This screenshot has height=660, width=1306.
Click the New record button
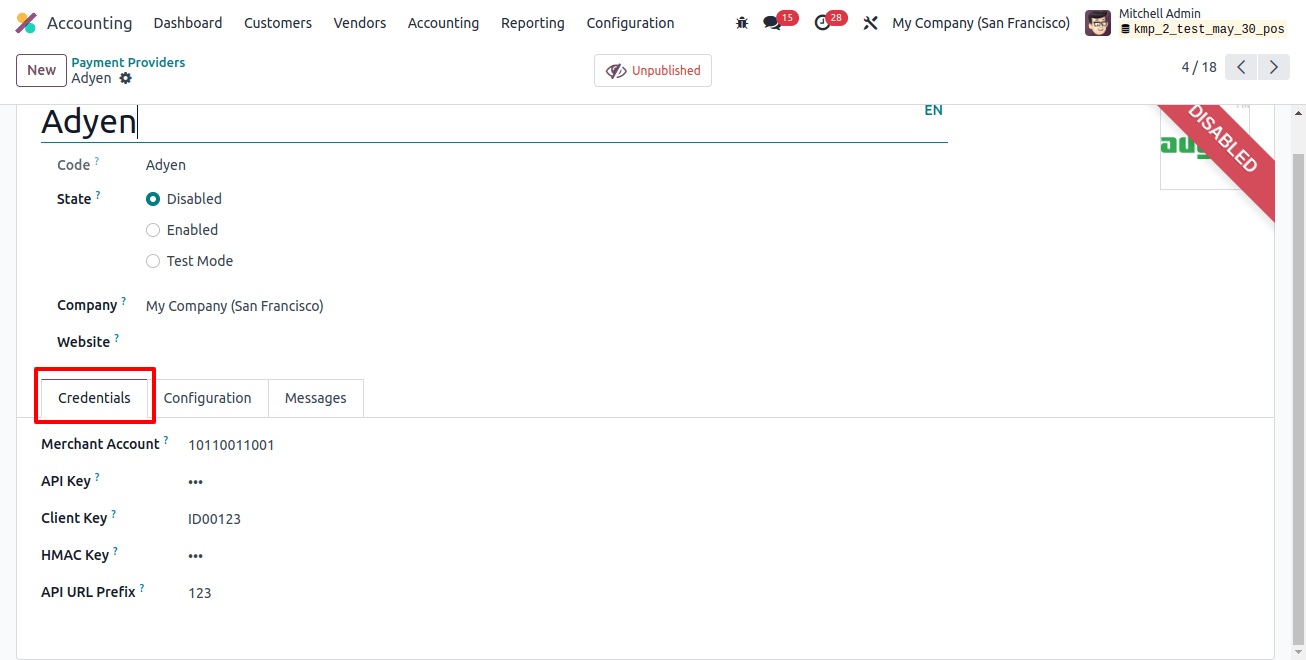click(41, 70)
